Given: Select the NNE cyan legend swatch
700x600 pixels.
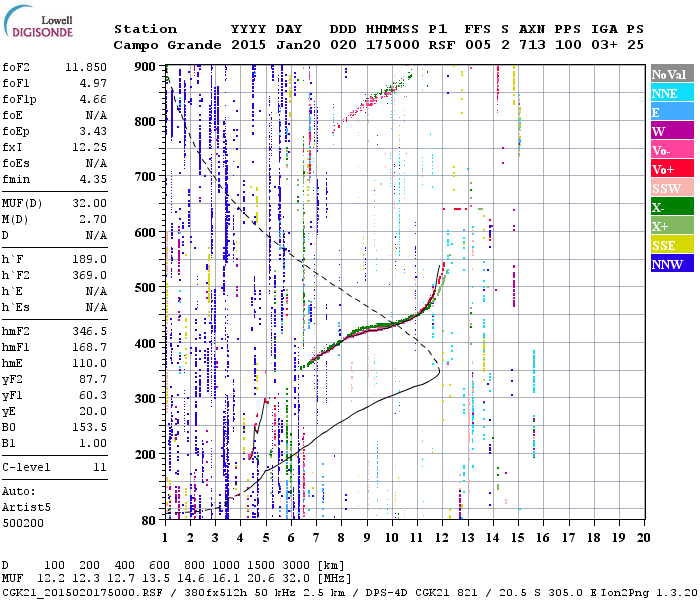Looking at the screenshot, I should coord(672,92).
